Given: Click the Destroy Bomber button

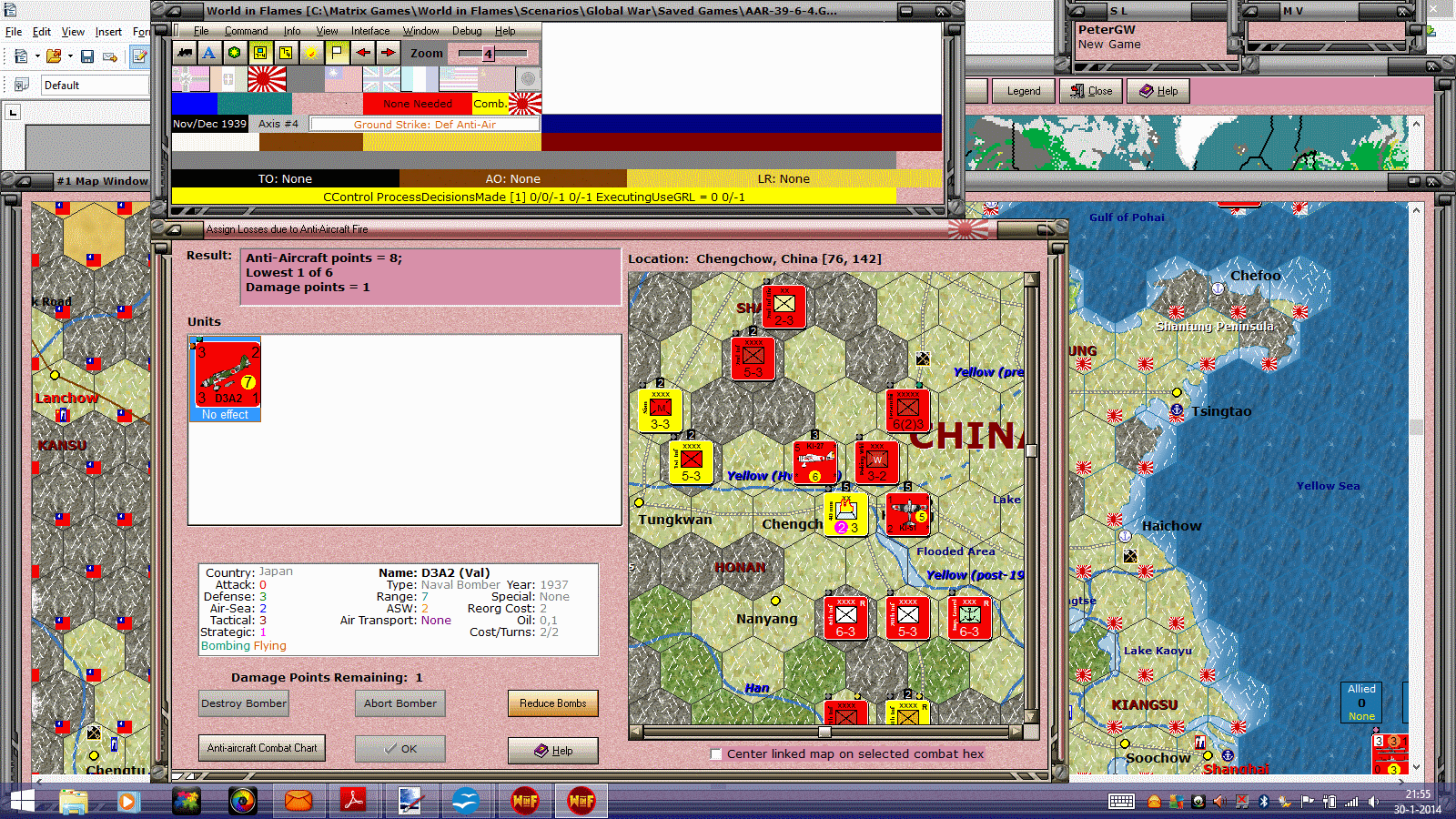Looking at the screenshot, I should pyautogui.click(x=244, y=703).
